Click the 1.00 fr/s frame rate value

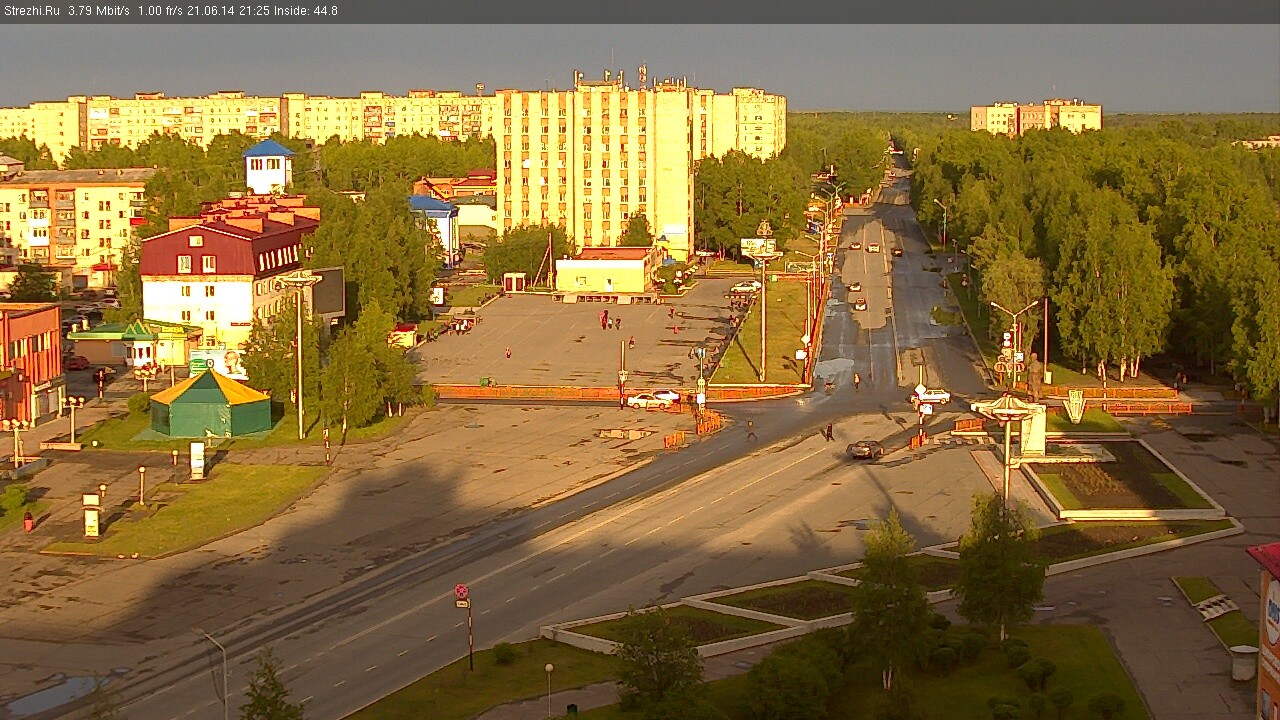coord(160,11)
